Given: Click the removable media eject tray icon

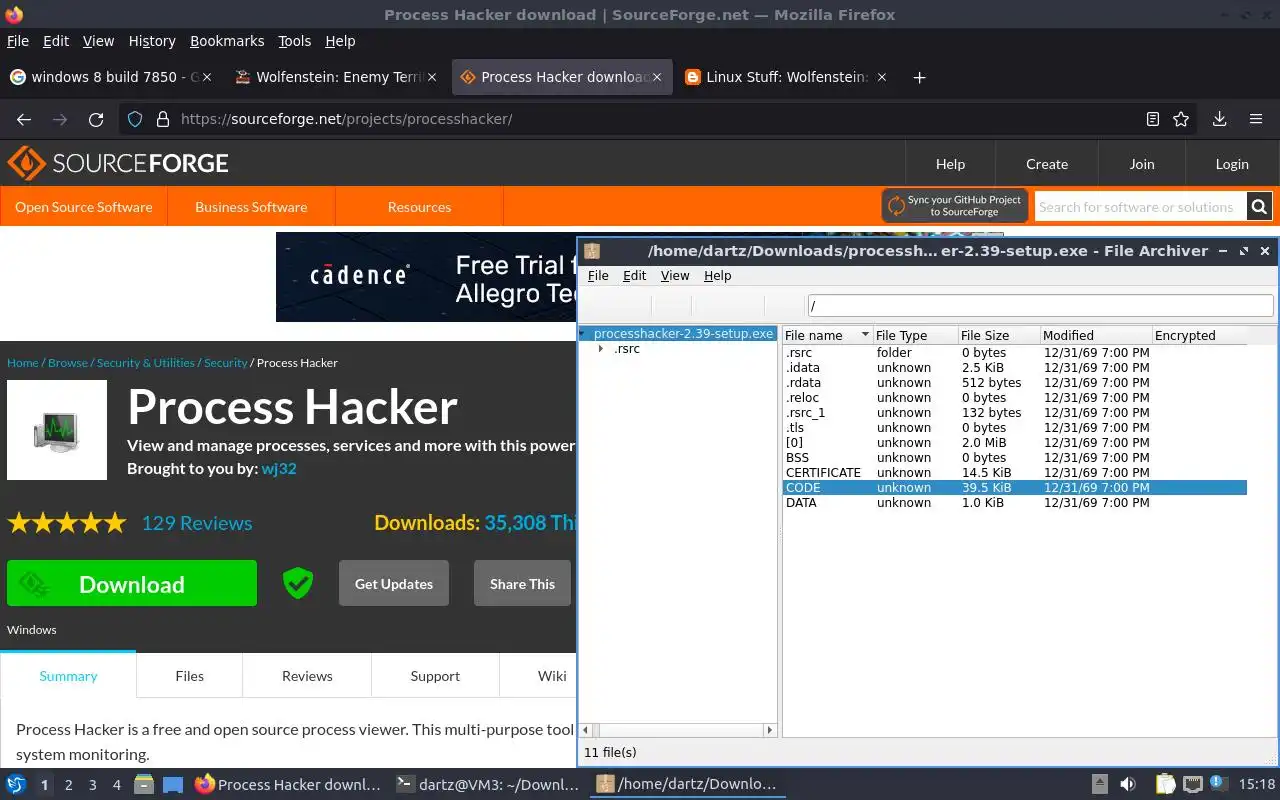Looking at the screenshot, I should pyautogui.click(x=1099, y=785).
